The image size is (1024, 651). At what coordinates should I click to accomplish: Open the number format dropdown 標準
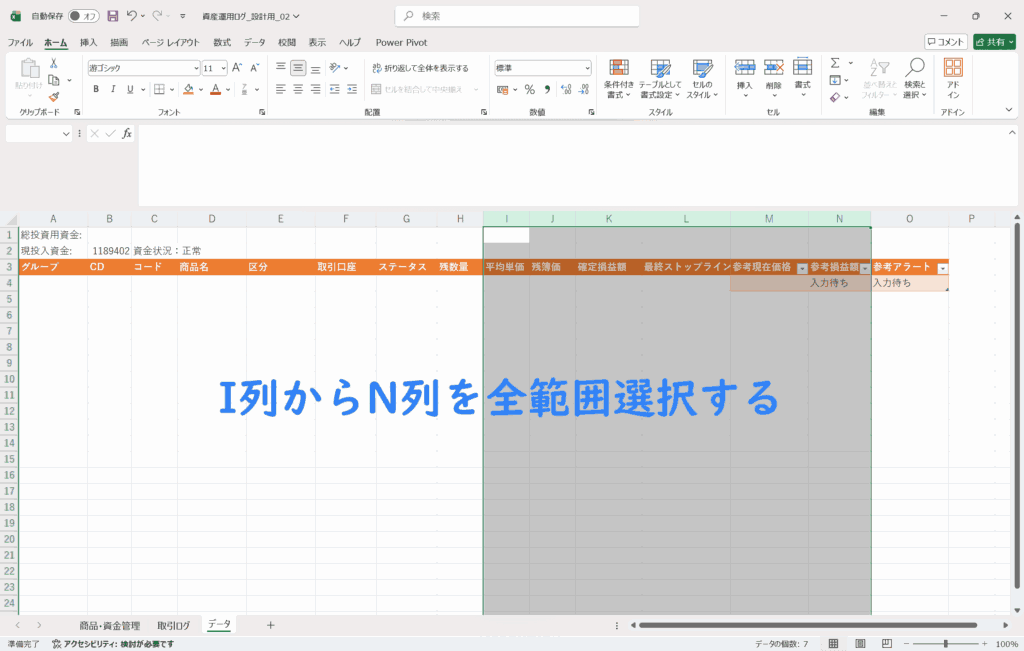click(587, 68)
